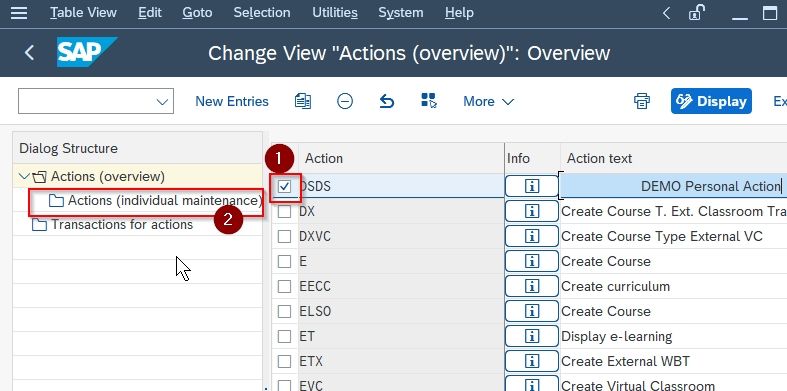Open the System menu

point(402,13)
